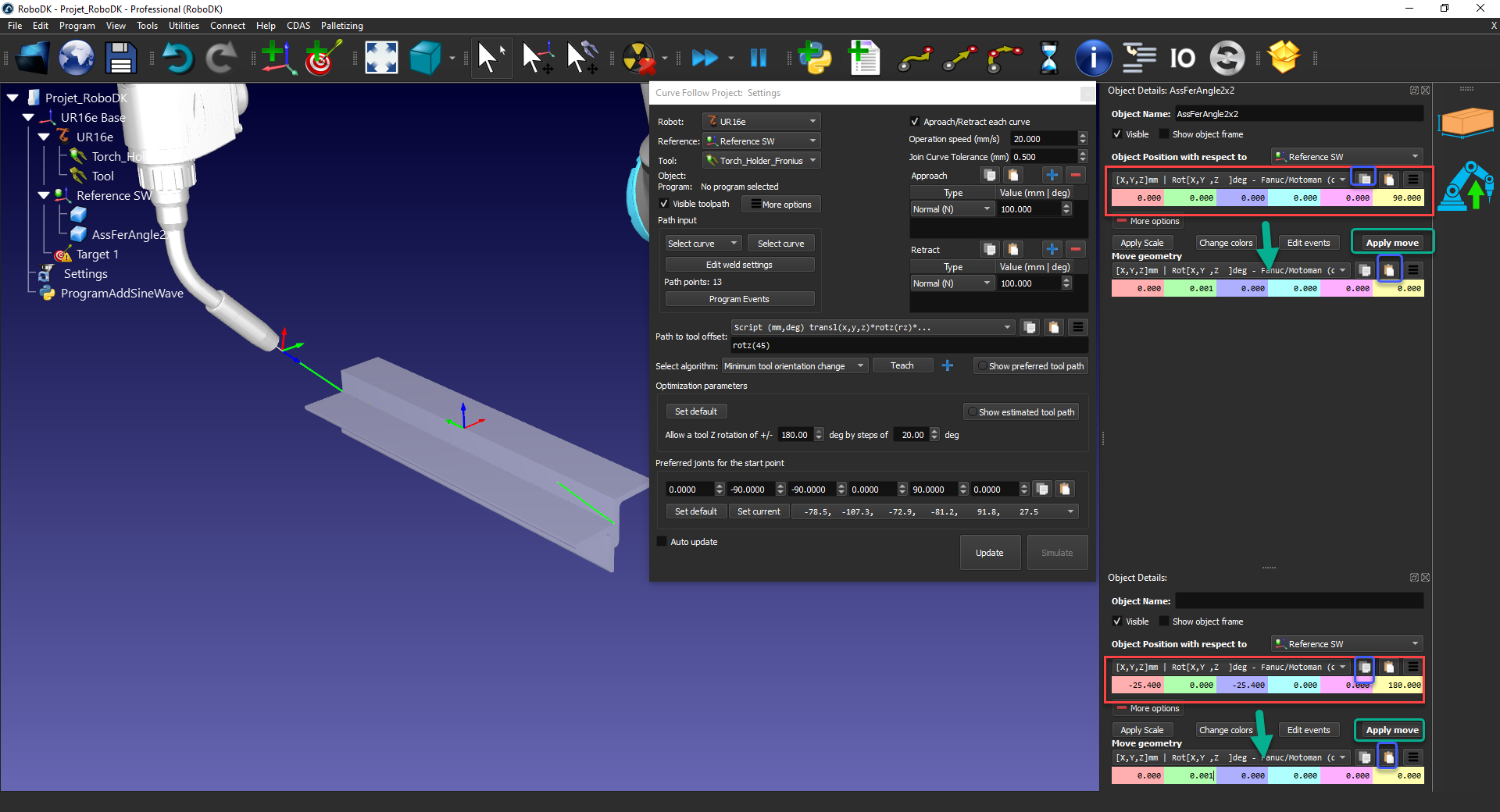1500x812 pixels.
Task: Pause the simulation
Action: point(759,59)
